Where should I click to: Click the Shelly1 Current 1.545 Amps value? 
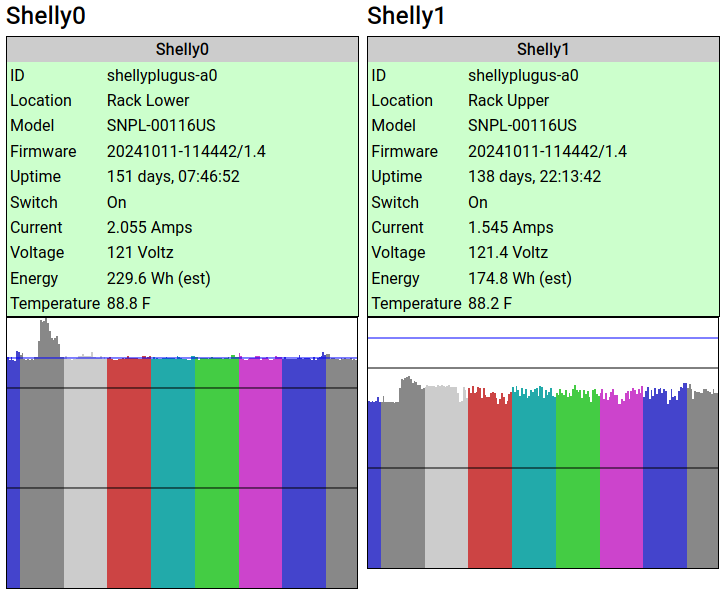click(510, 227)
